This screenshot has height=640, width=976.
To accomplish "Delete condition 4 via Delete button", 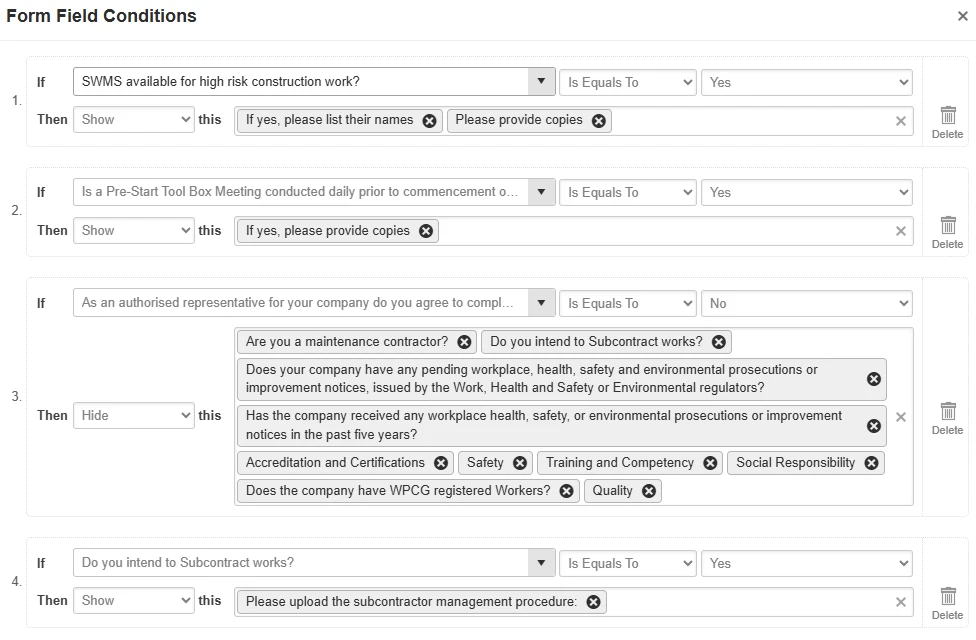I will (x=947, y=603).
